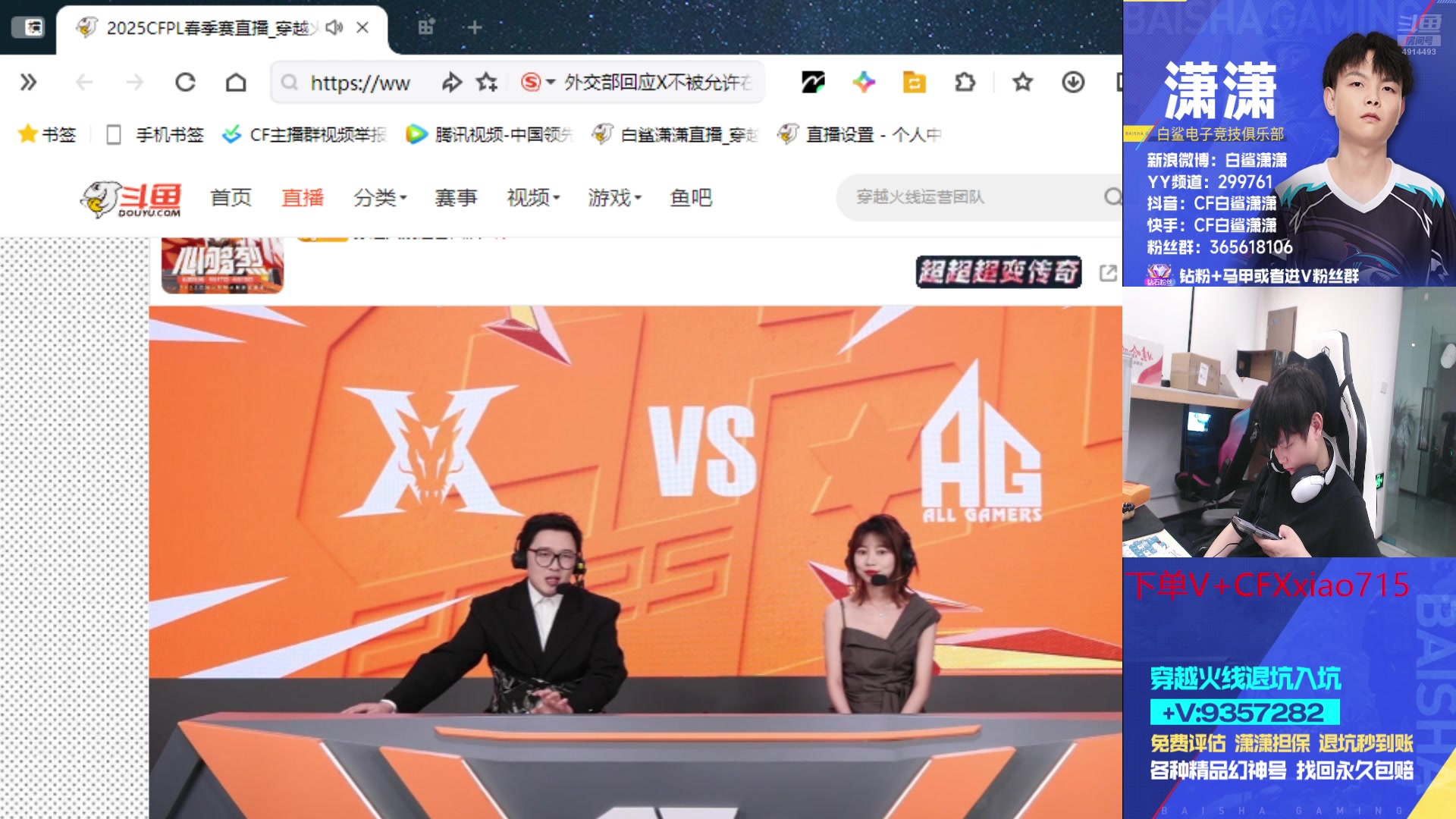Click the magnifier search icon in Douyu search box
The width and height of the screenshot is (1456, 819).
(1112, 197)
